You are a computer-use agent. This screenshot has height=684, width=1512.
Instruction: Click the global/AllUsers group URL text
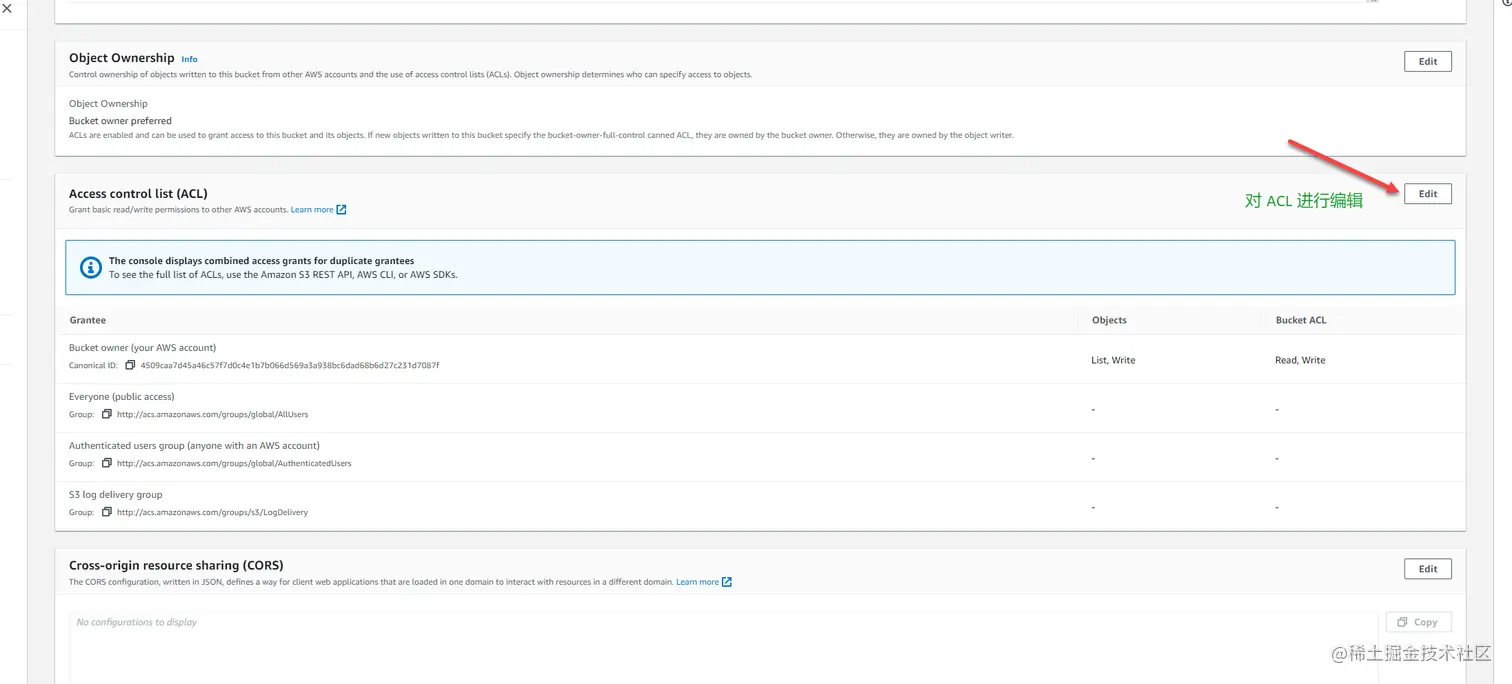point(212,414)
